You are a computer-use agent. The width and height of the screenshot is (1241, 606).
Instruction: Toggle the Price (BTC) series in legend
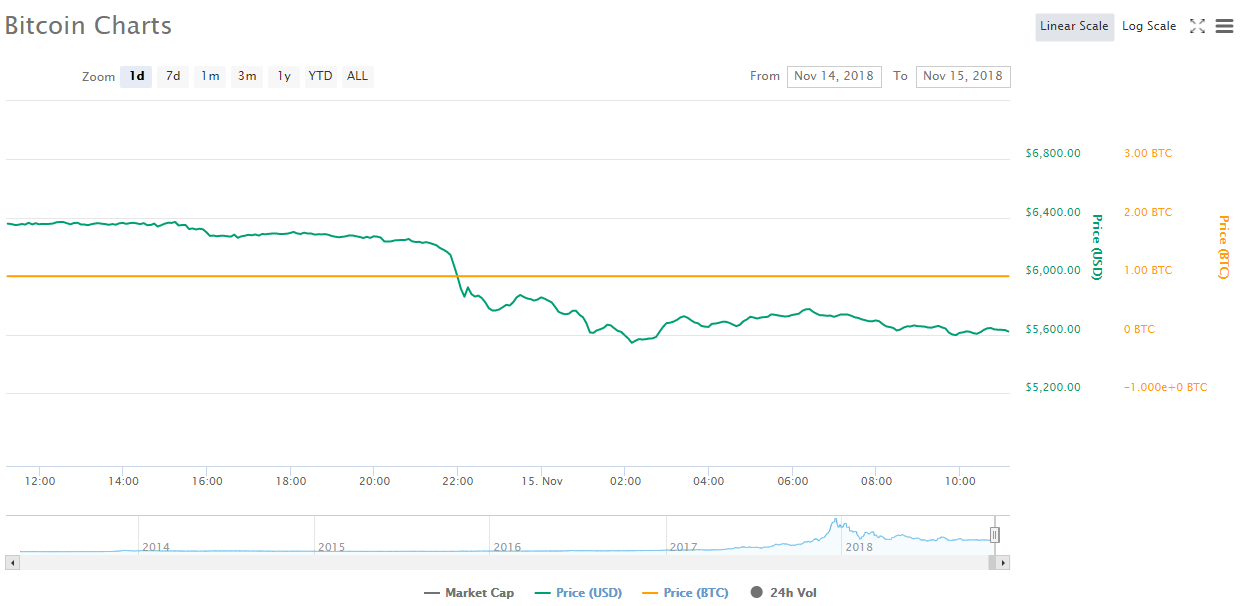point(685,593)
